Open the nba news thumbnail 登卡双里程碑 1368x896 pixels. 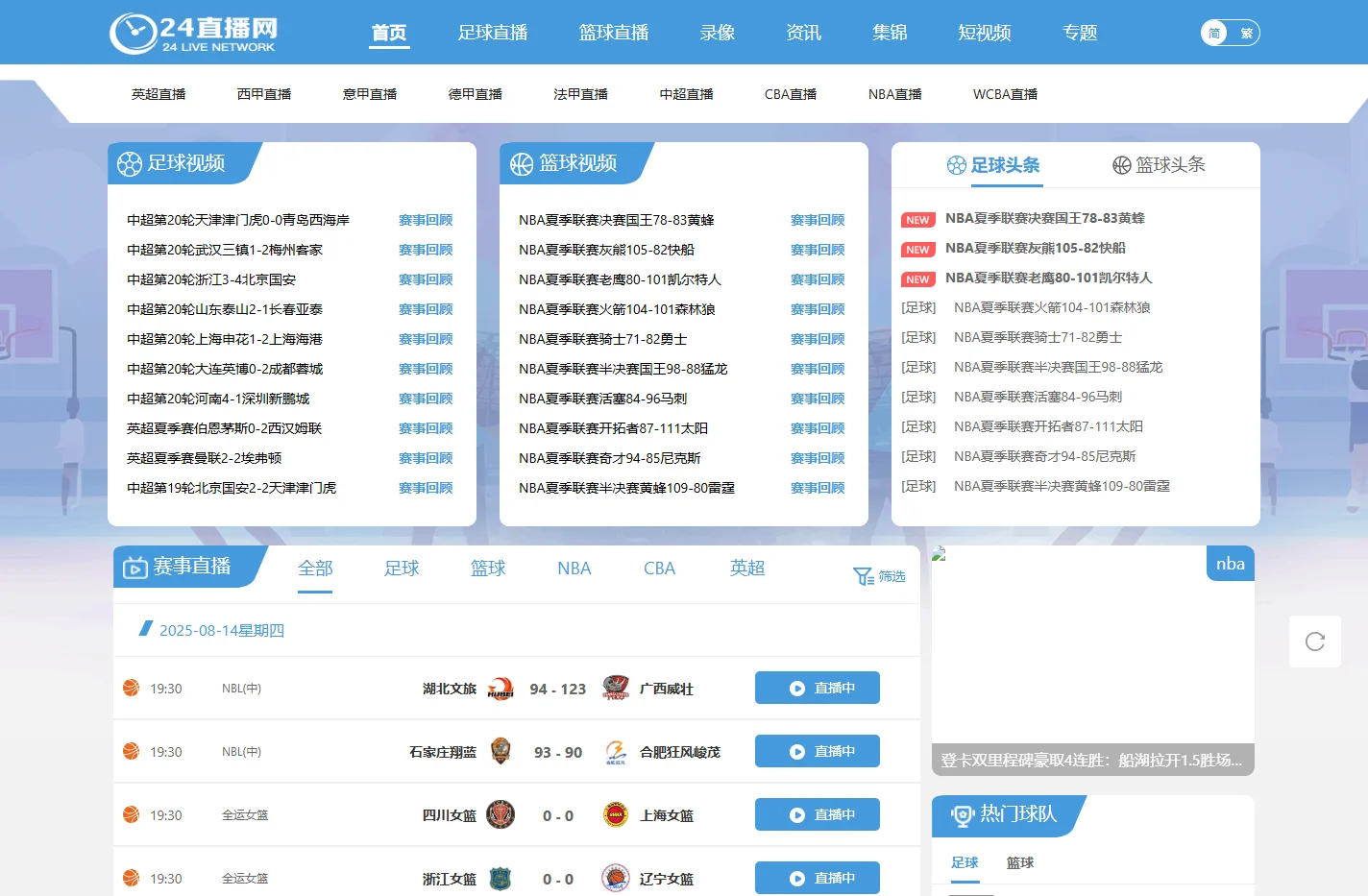click(1093, 661)
